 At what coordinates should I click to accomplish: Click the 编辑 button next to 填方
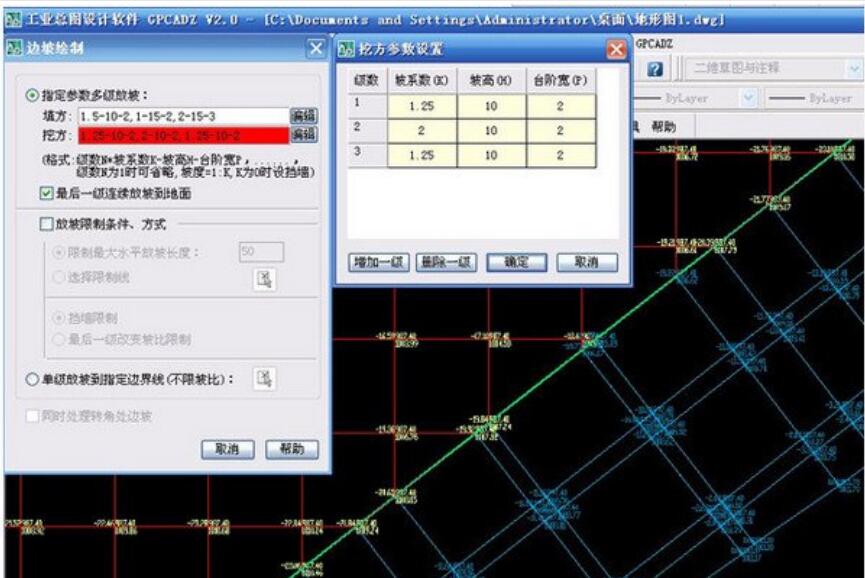click(x=303, y=116)
